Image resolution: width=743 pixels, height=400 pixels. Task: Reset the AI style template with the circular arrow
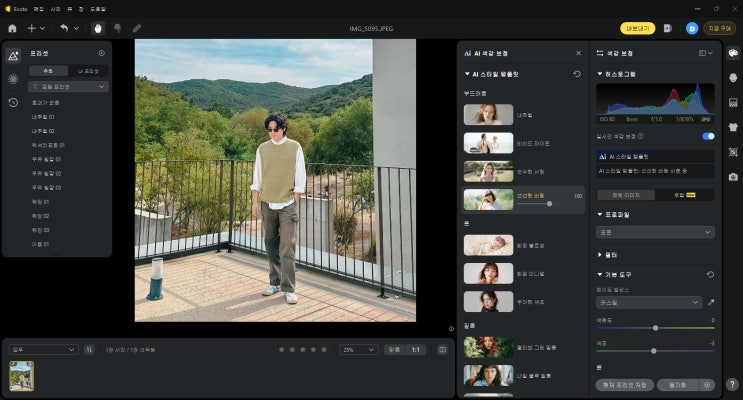click(577, 74)
